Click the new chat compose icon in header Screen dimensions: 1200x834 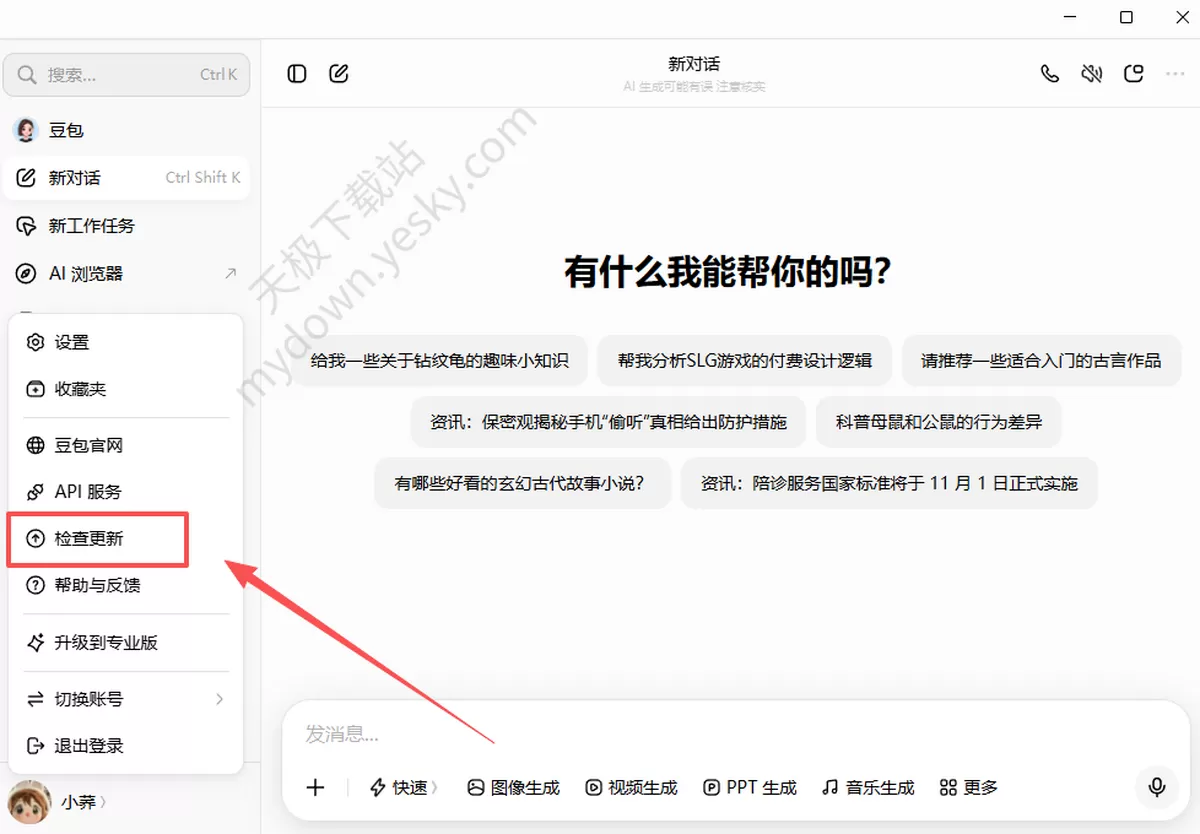[339, 74]
